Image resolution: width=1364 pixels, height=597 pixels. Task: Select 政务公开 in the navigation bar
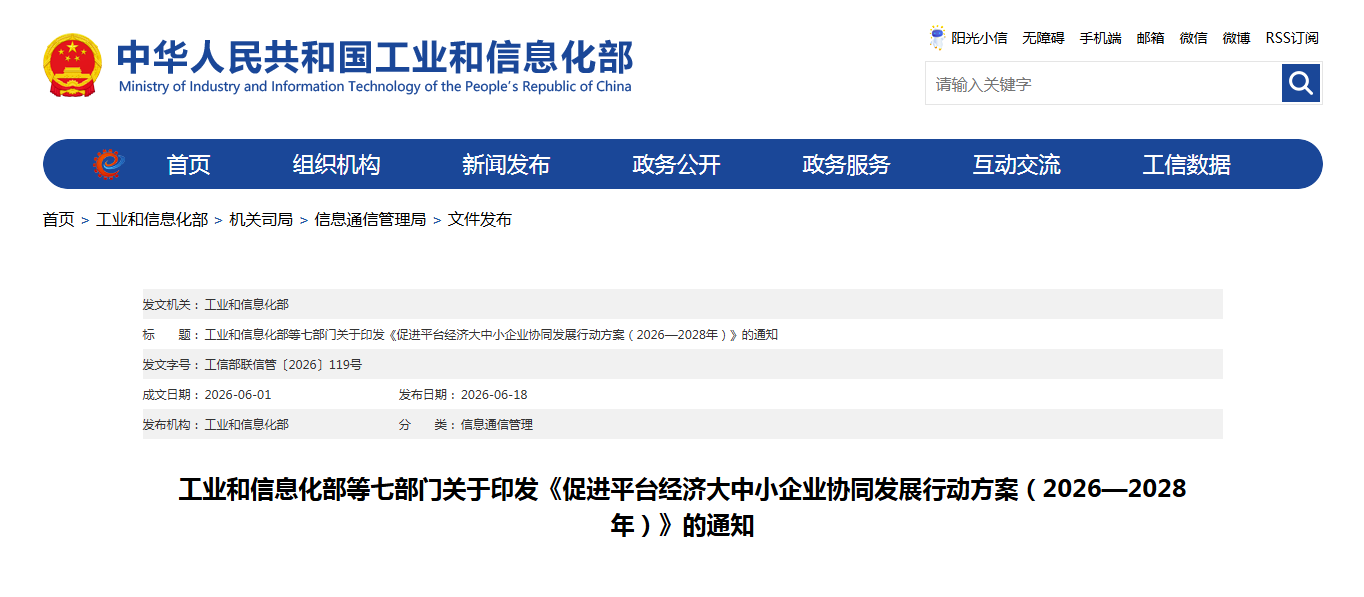click(x=676, y=165)
